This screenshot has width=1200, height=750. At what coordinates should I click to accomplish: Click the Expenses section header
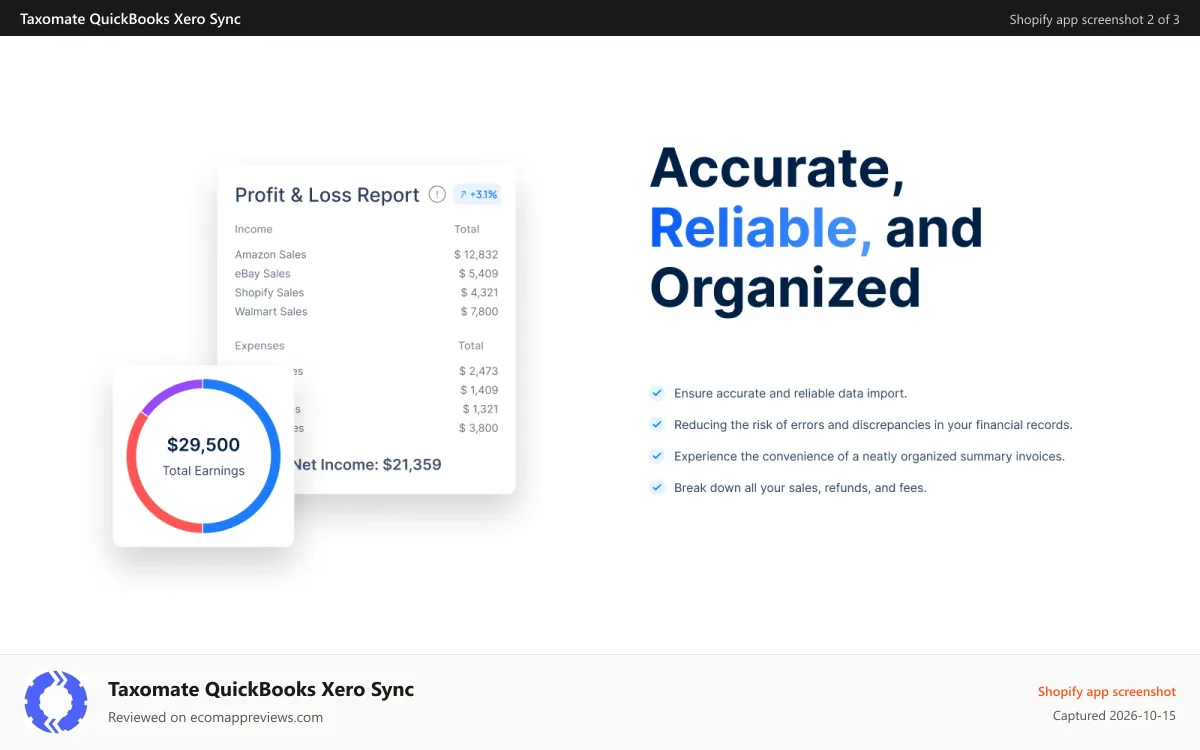[x=260, y=346]
